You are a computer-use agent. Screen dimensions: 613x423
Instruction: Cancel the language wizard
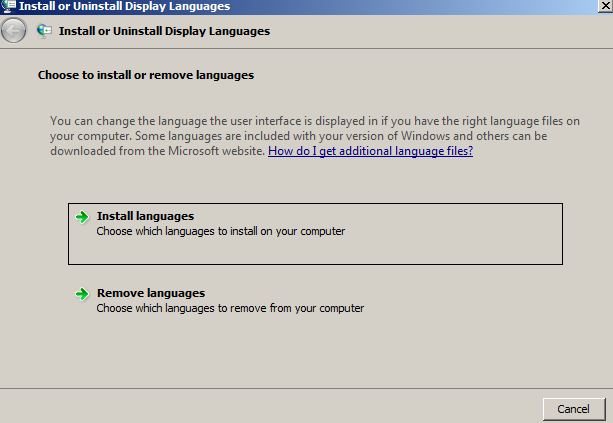click(574, 409)
